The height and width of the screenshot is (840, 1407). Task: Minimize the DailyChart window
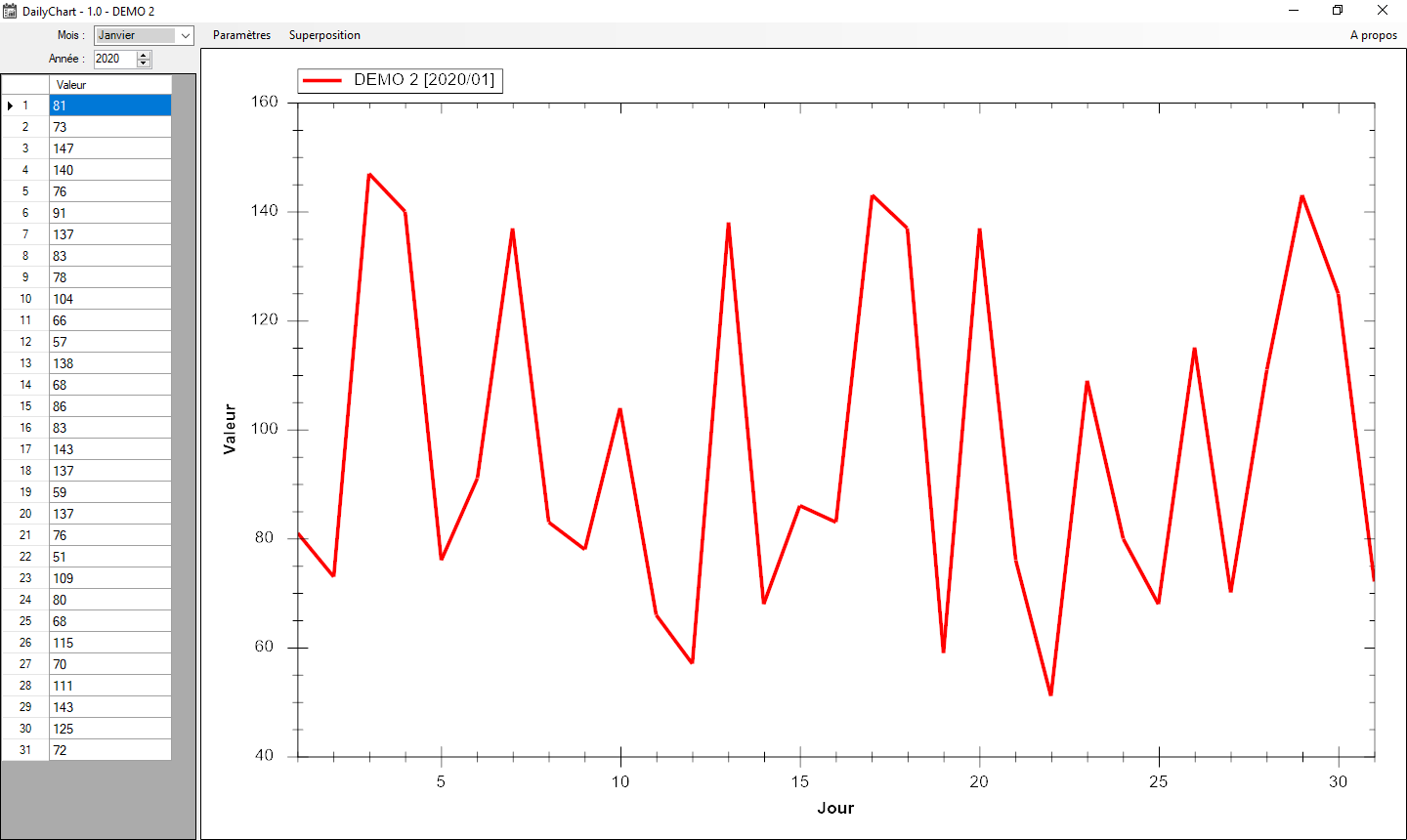1294,11
